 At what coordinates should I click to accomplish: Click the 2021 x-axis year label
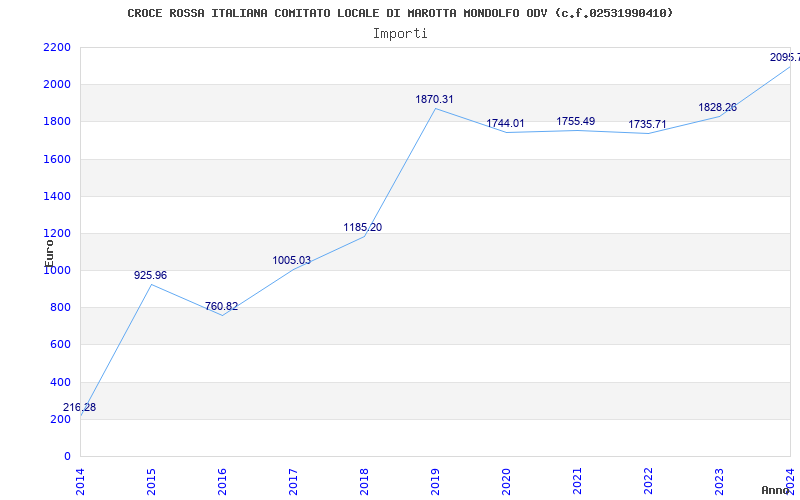(x=577, y=482)
